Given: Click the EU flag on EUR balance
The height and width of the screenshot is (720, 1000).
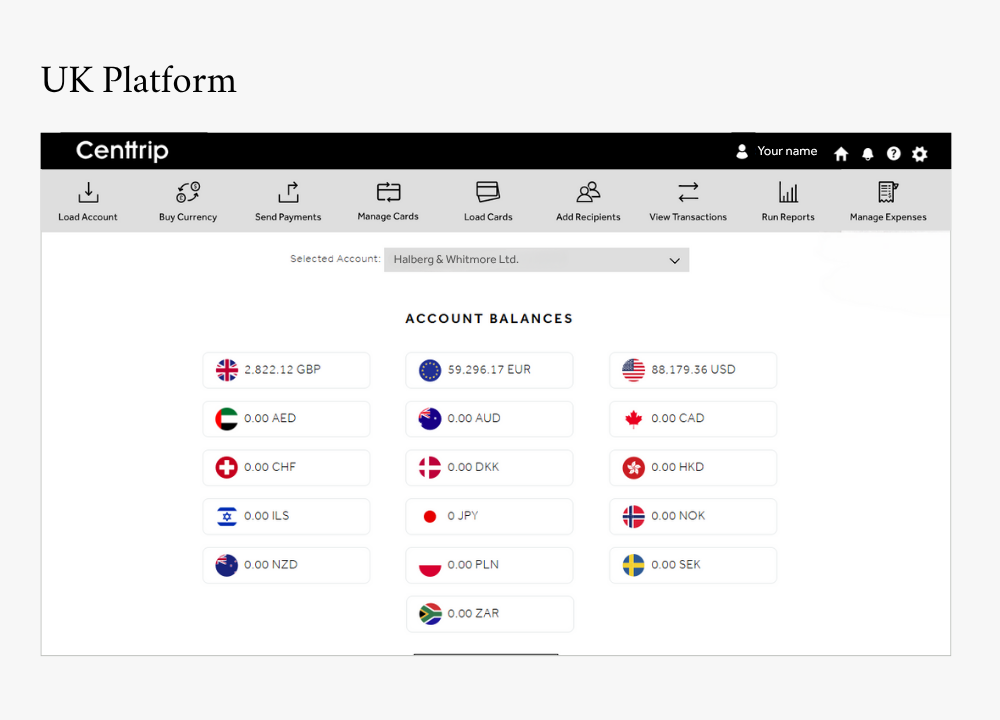Looking at the screenshot, I should pyautogui.click(x=430, y=370).
